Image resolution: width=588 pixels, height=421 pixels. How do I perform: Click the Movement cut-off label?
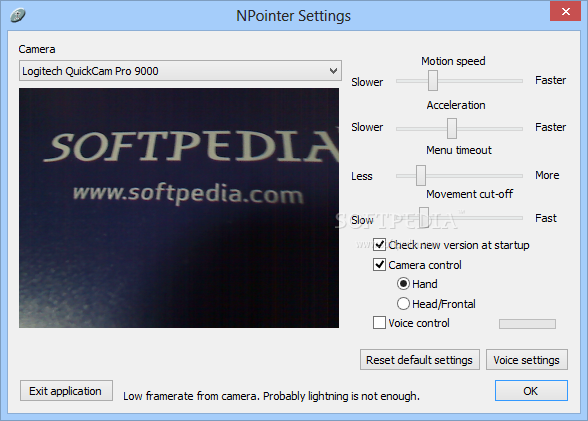[470, 194]
